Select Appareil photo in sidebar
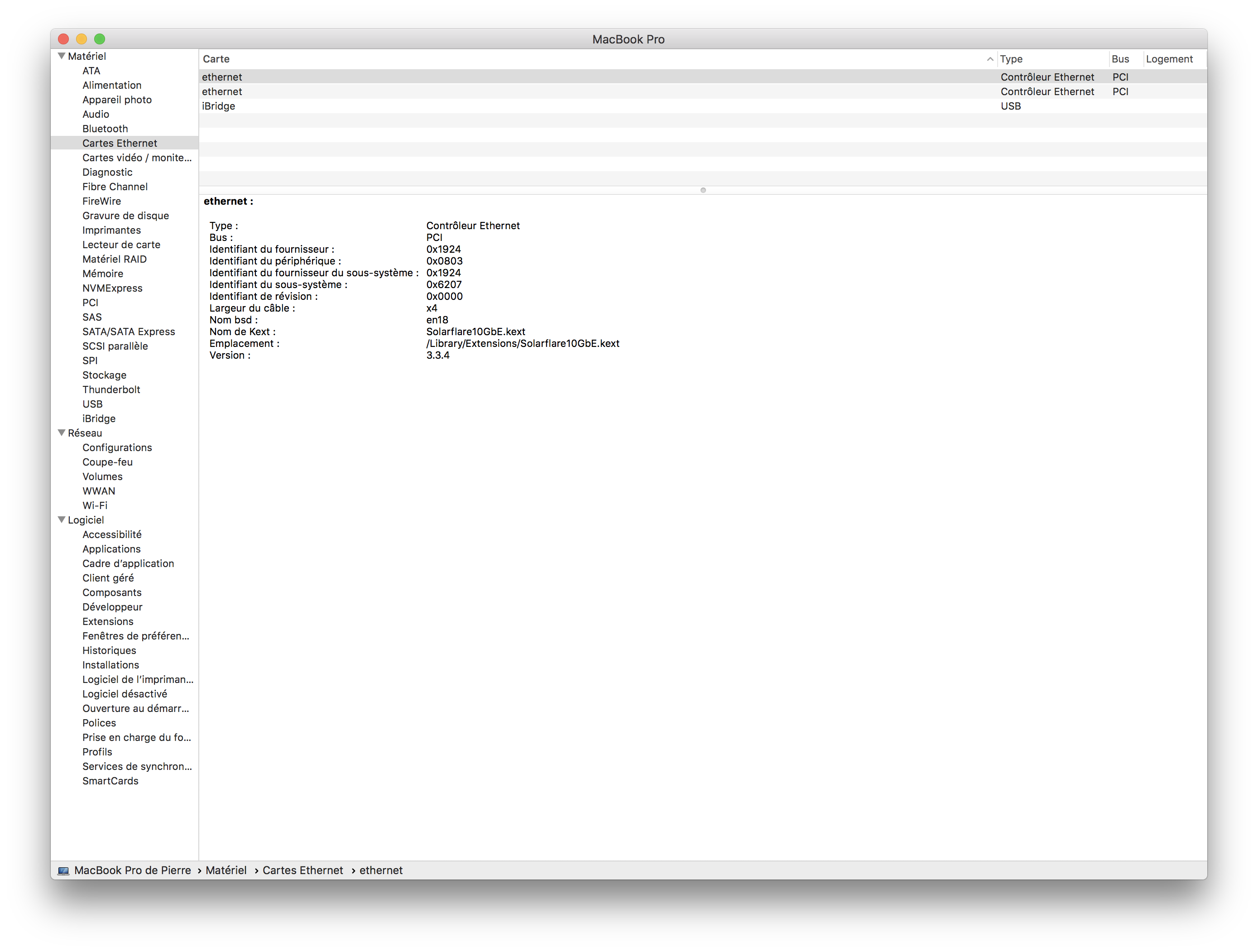1258x952 pixels. [x=116, y=100]
